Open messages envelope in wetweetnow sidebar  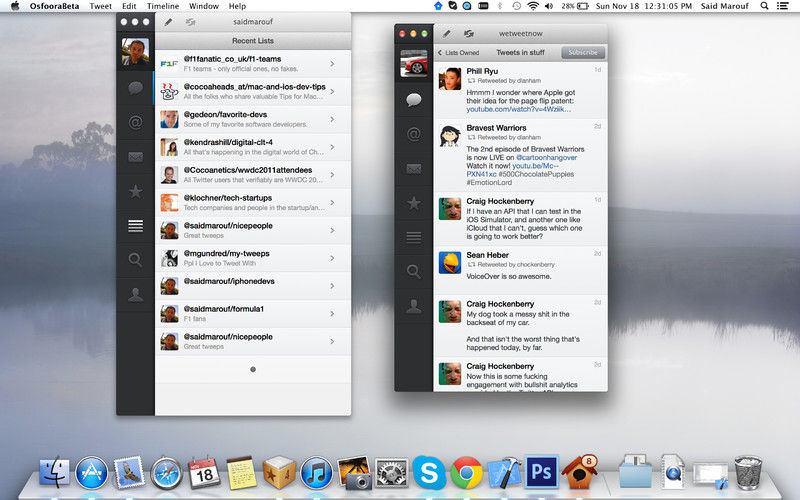(x=414, y=169)
